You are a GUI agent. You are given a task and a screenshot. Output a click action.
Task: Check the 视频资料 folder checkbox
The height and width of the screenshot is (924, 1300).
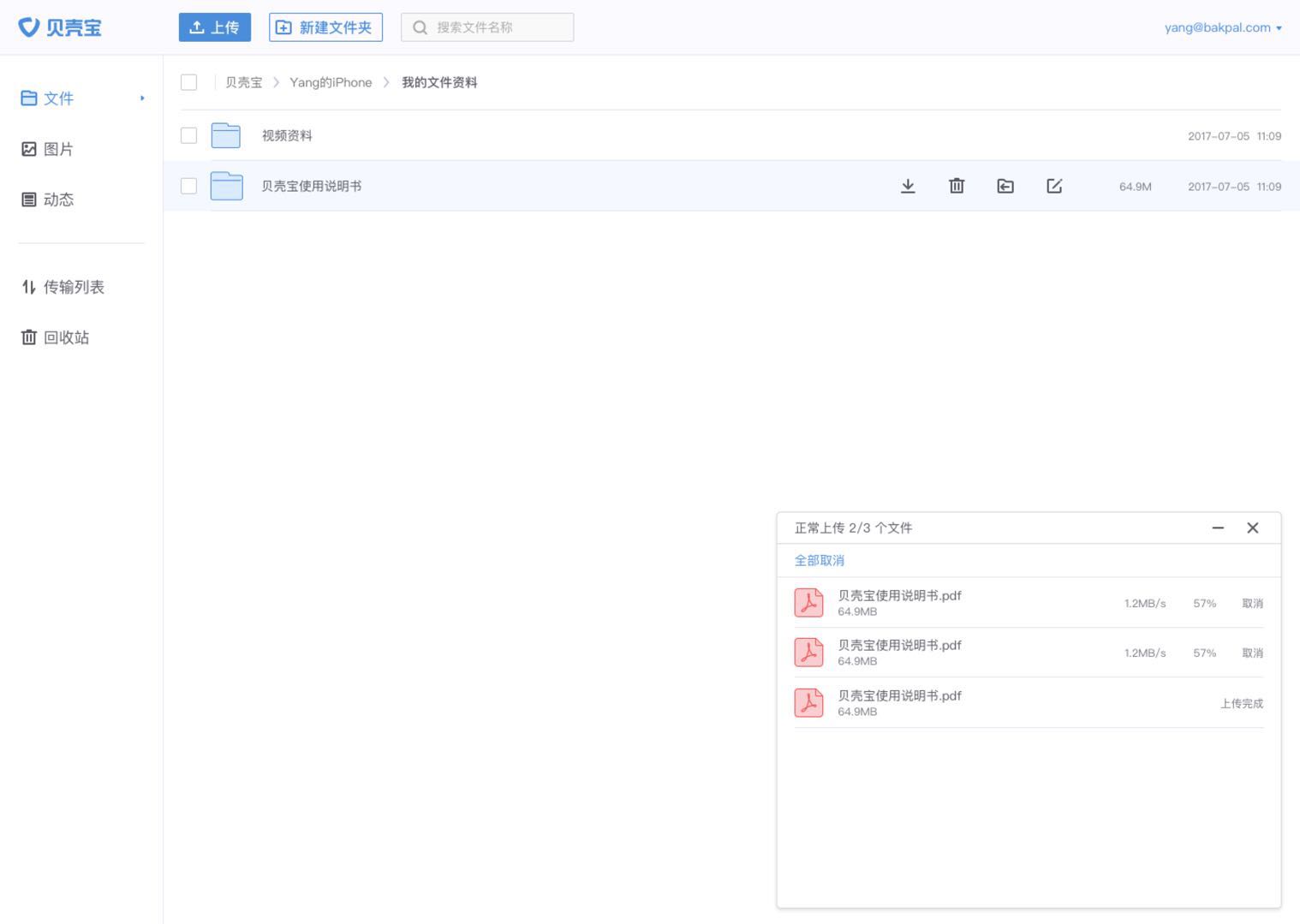pyautogui.click(x=188, y=135)
